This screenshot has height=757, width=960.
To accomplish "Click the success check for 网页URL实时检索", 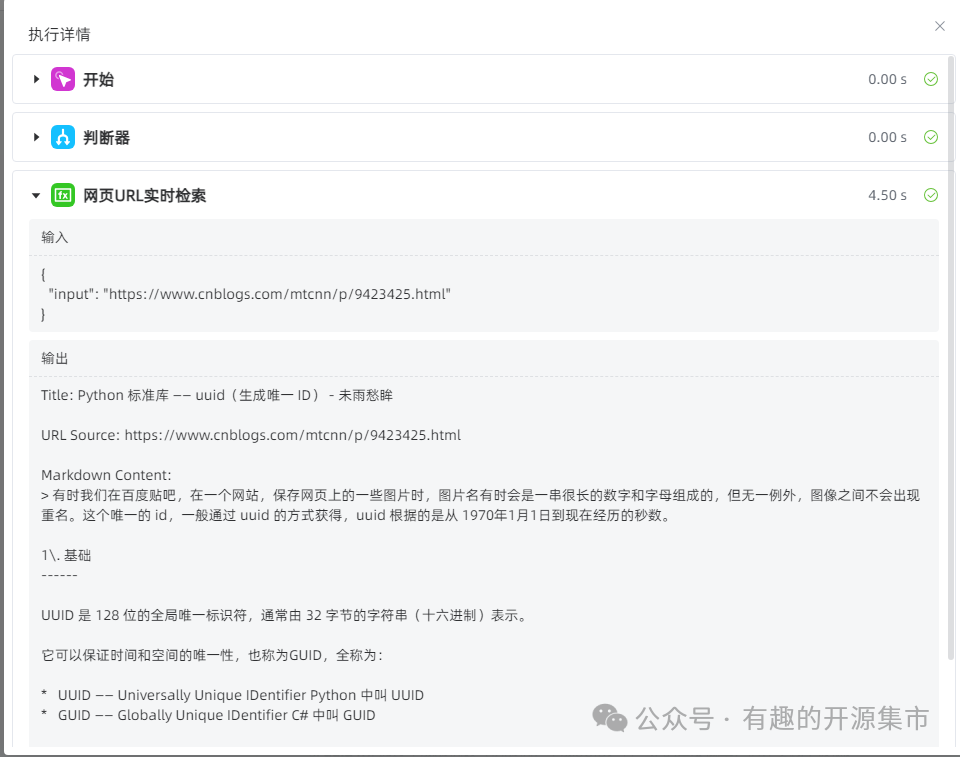I will (x=931, y=195).
